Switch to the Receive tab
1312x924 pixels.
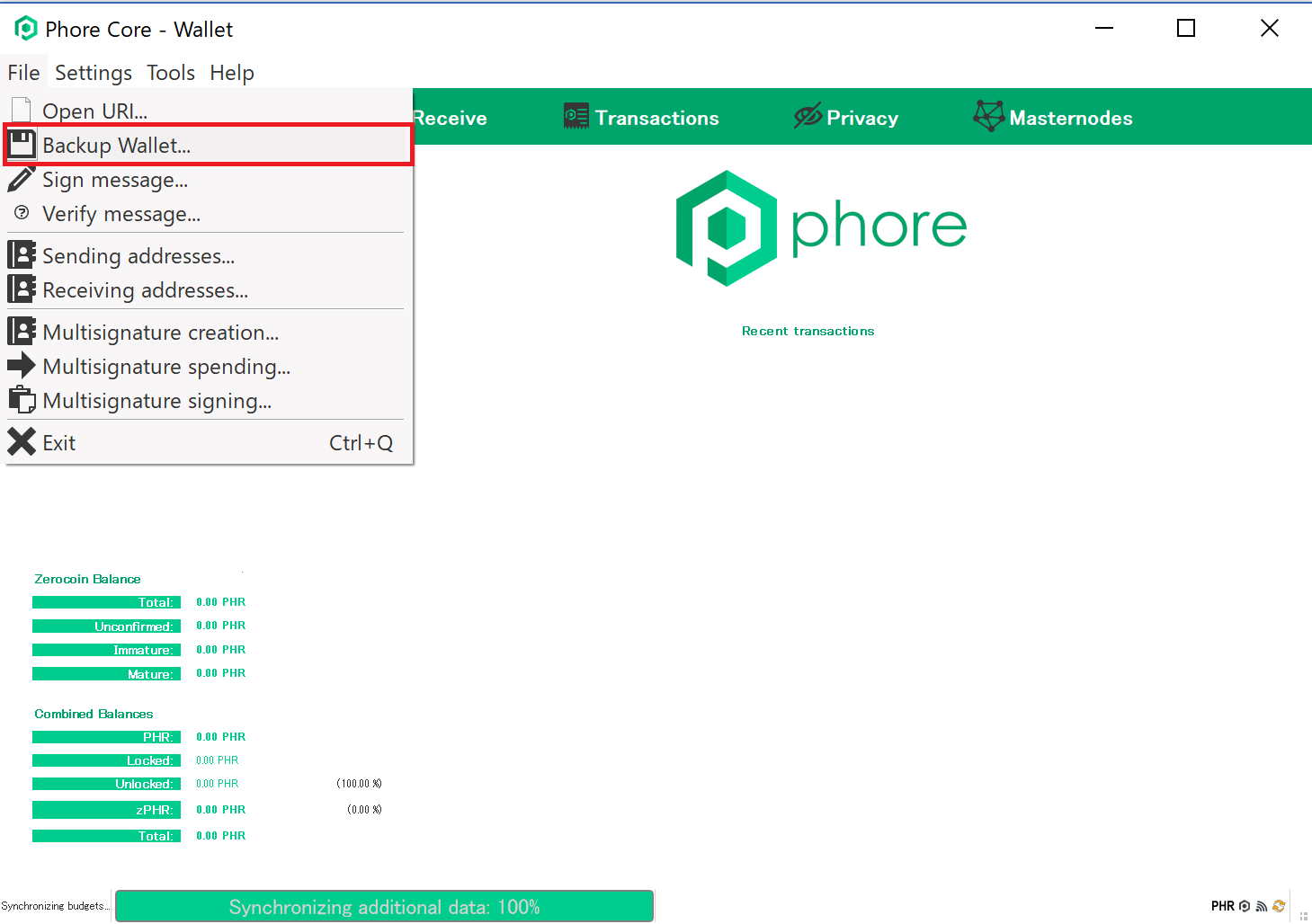tap(451, 118)
